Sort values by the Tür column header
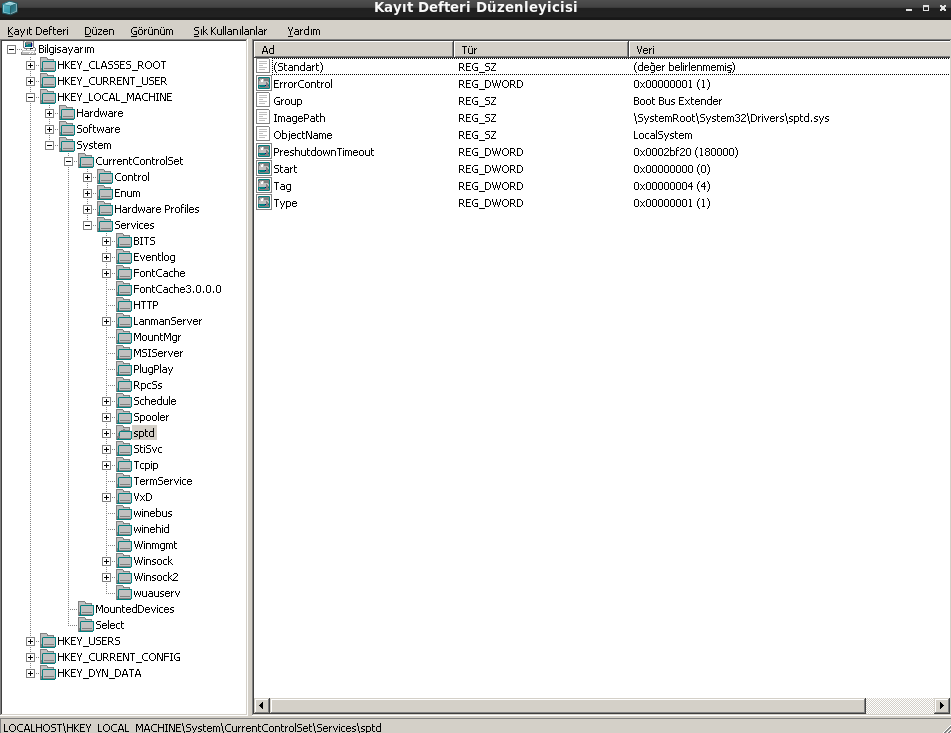 [540, 50]
